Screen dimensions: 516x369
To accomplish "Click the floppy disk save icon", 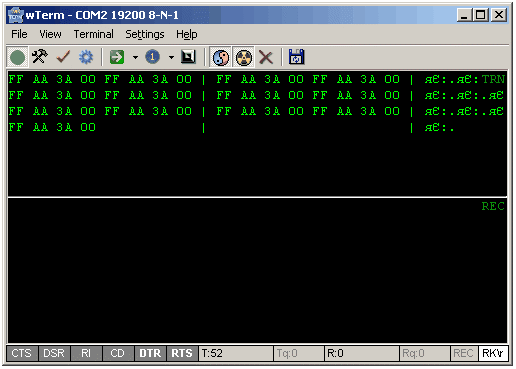I will 296,57.
